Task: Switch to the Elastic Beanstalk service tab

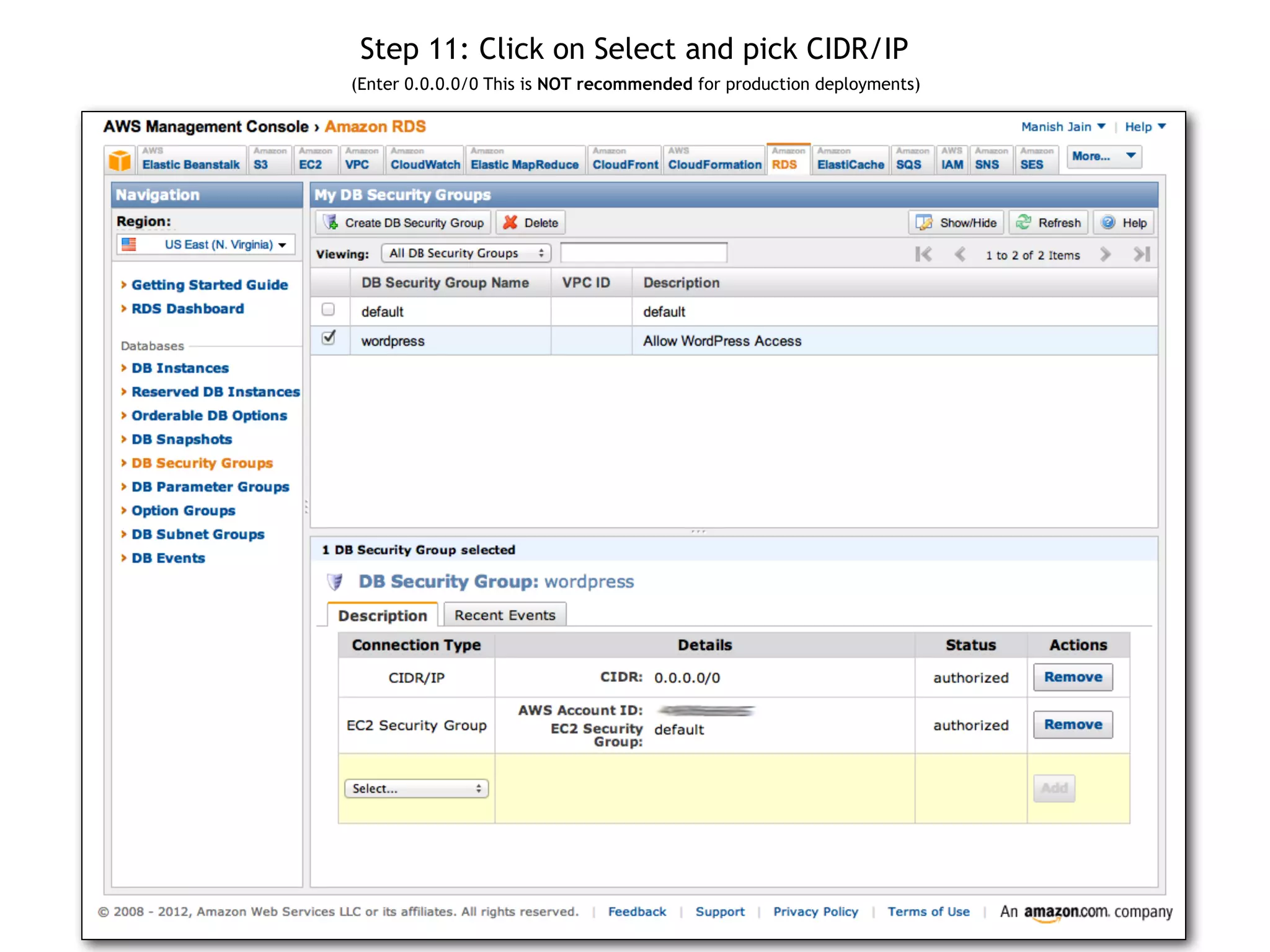Action: (191, 160)
